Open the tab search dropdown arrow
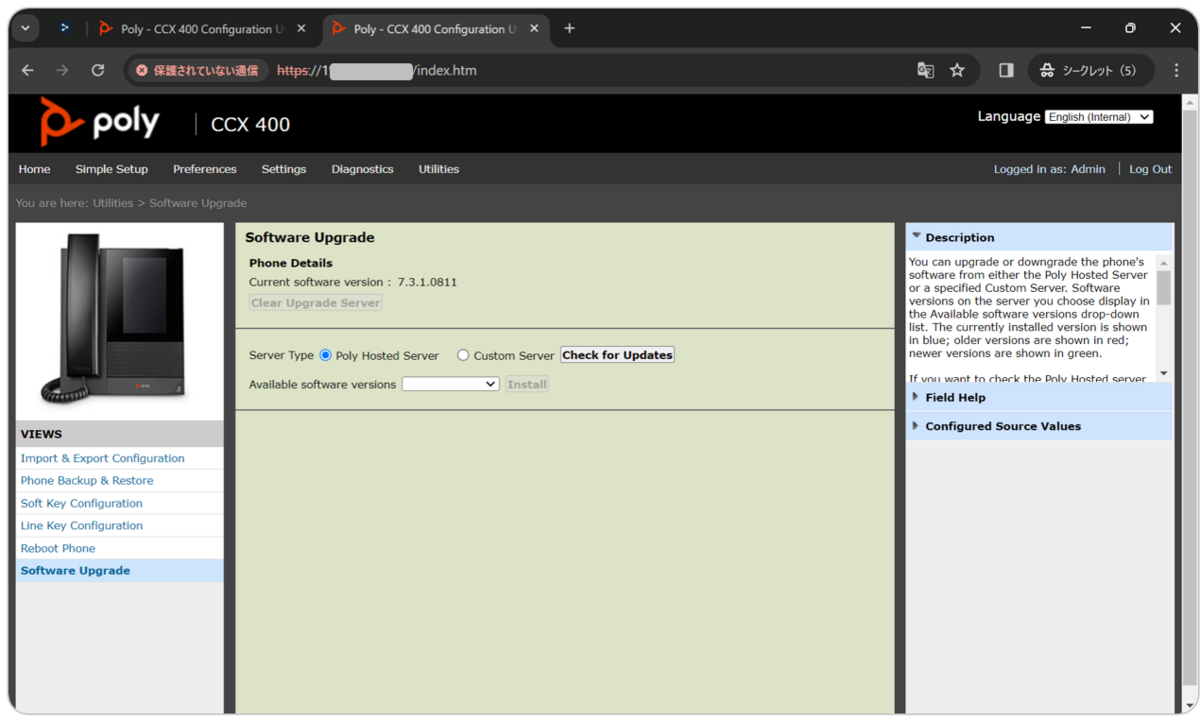 tap(25, 28)
